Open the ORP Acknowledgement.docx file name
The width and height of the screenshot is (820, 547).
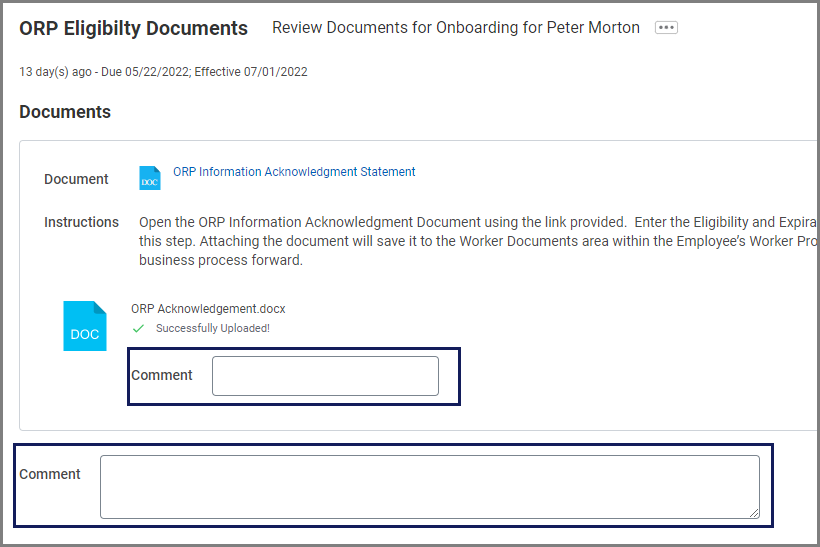[x=208, y=309]
